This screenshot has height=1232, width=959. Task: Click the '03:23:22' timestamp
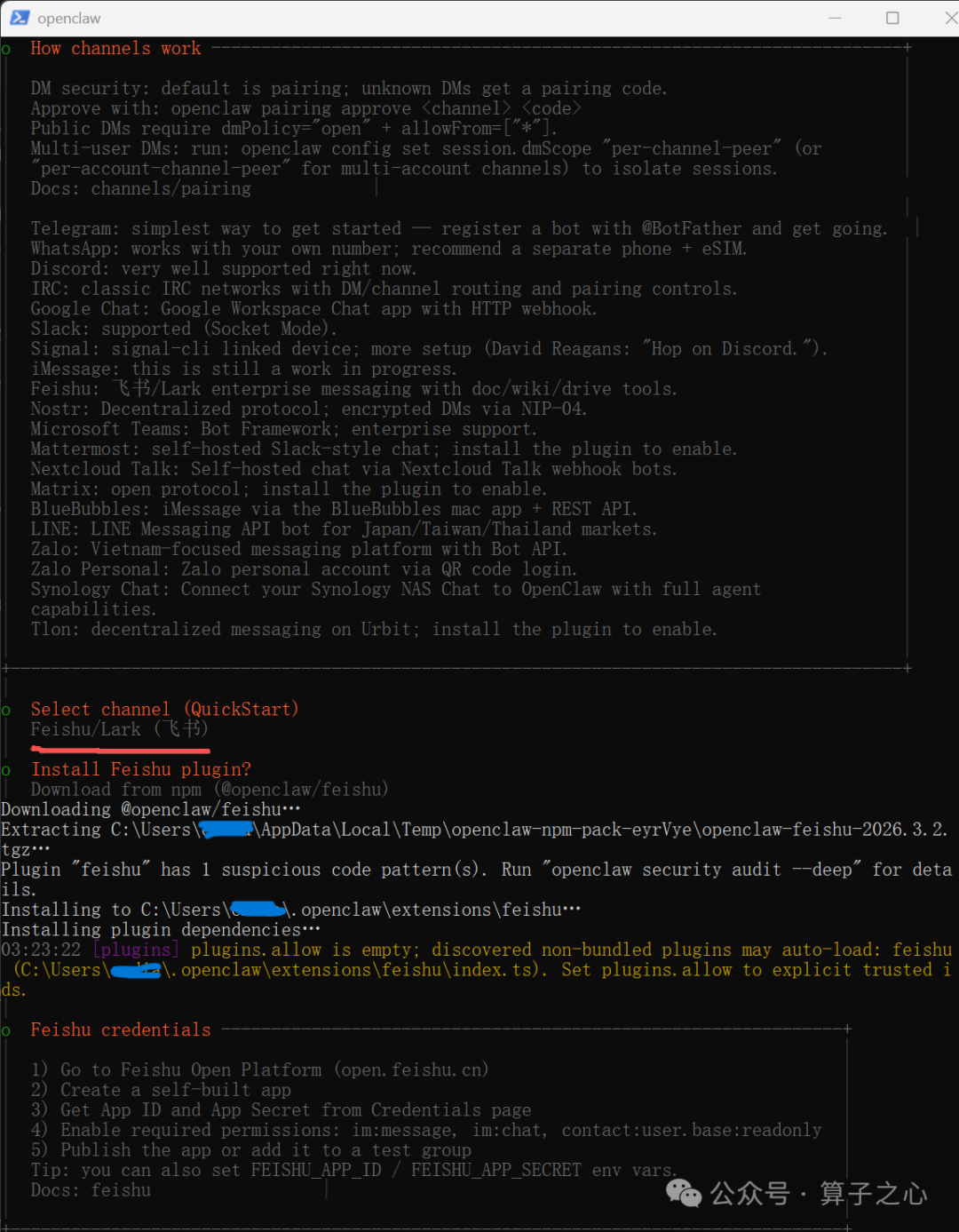coord(41,950)
